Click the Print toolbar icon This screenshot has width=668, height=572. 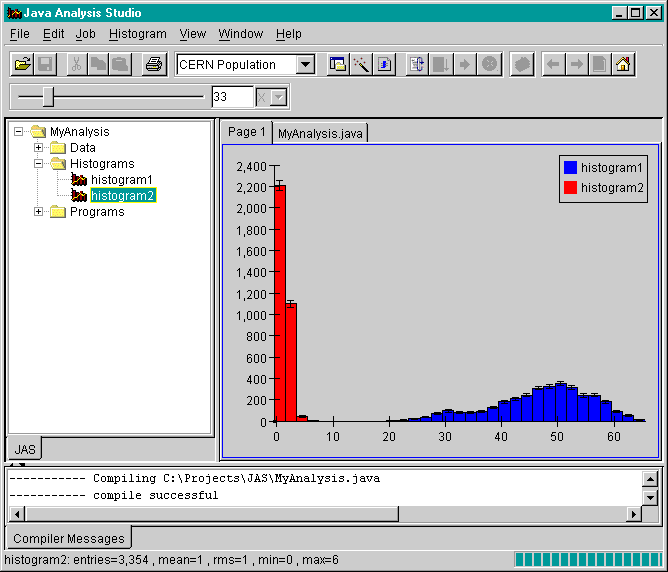153,65
